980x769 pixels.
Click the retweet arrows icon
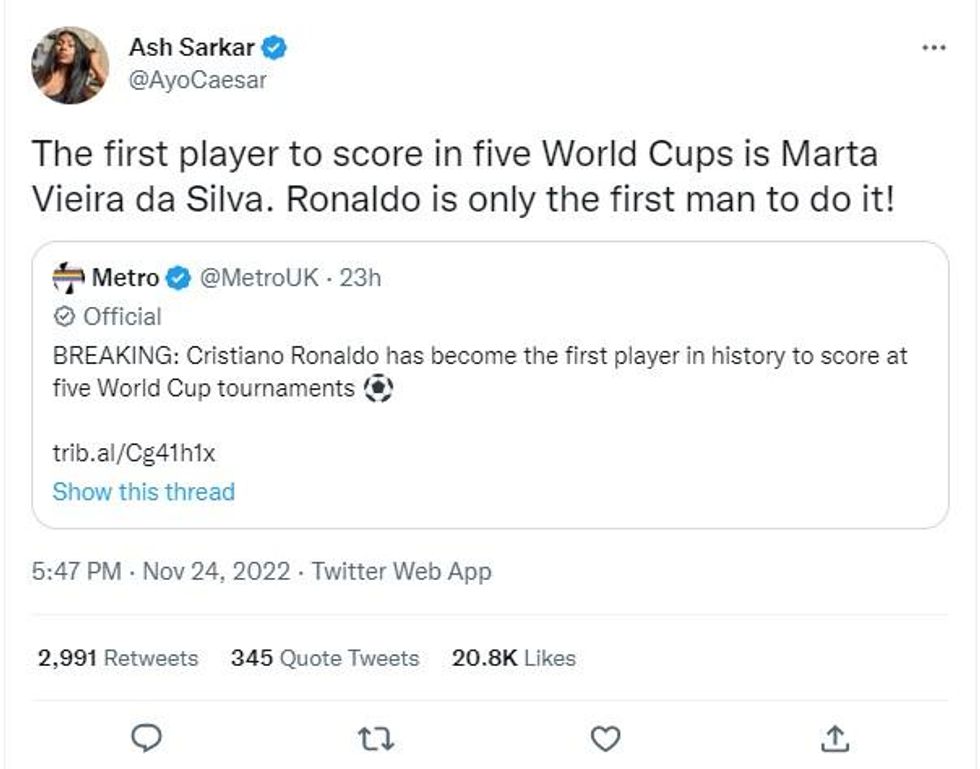[376, 738]
